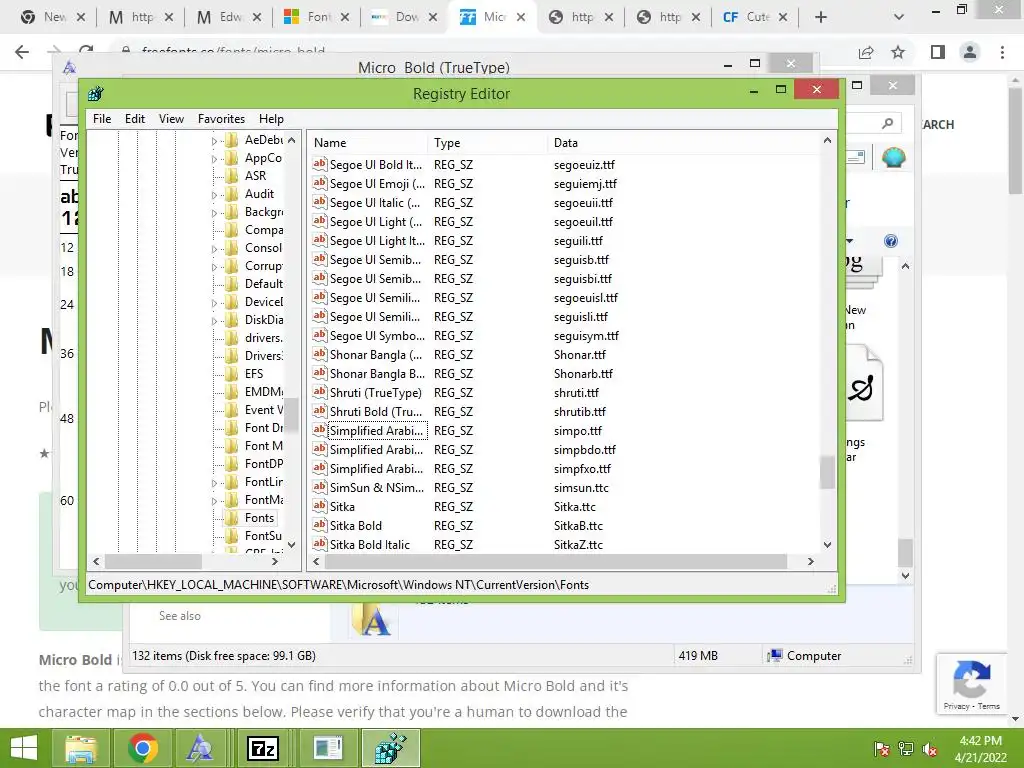Open the Favorites menu
The height and width of the screenshot is (768, 1024).
tap(221, 119)
